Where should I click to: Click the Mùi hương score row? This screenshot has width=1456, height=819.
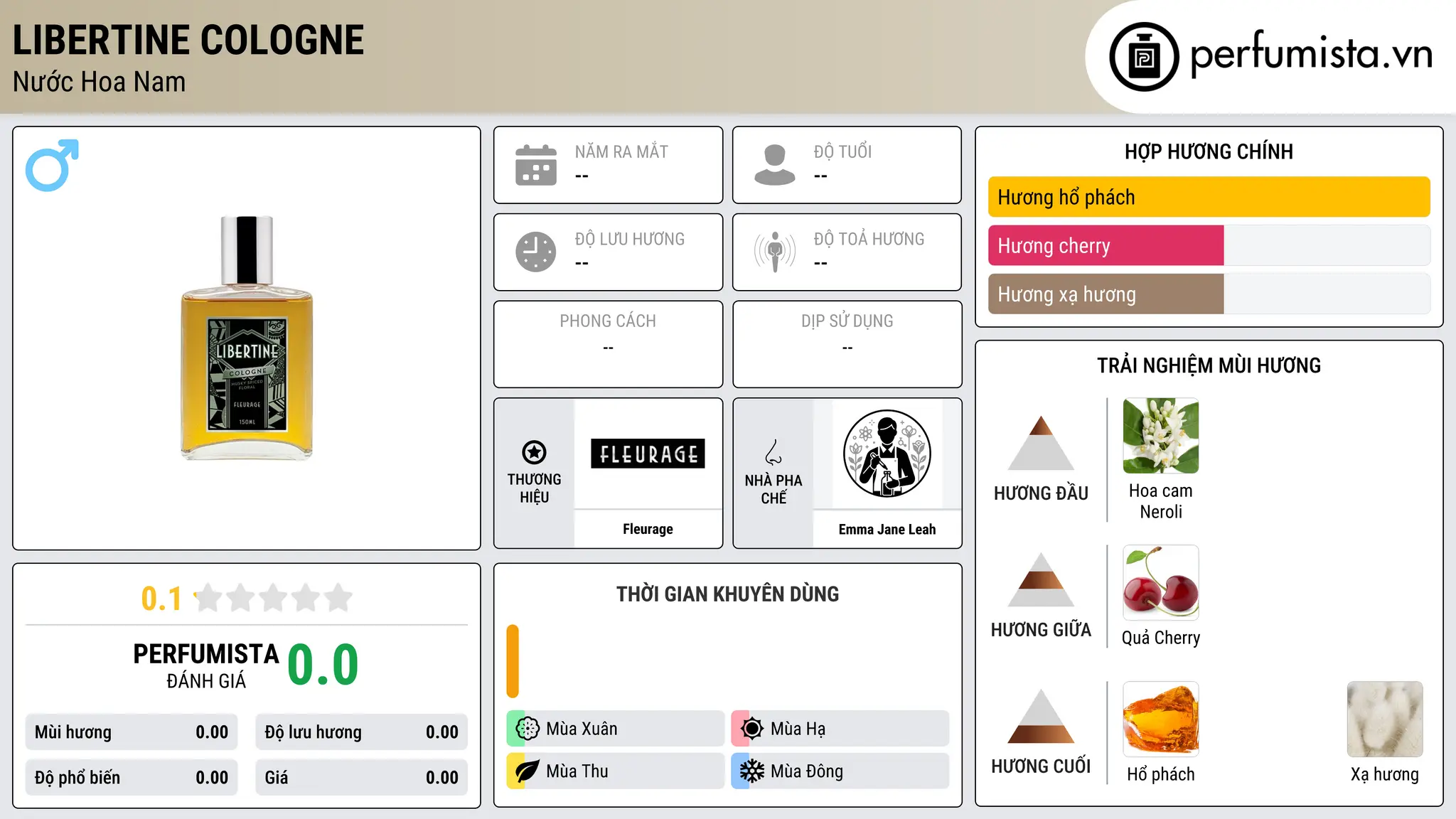point(132,732)
